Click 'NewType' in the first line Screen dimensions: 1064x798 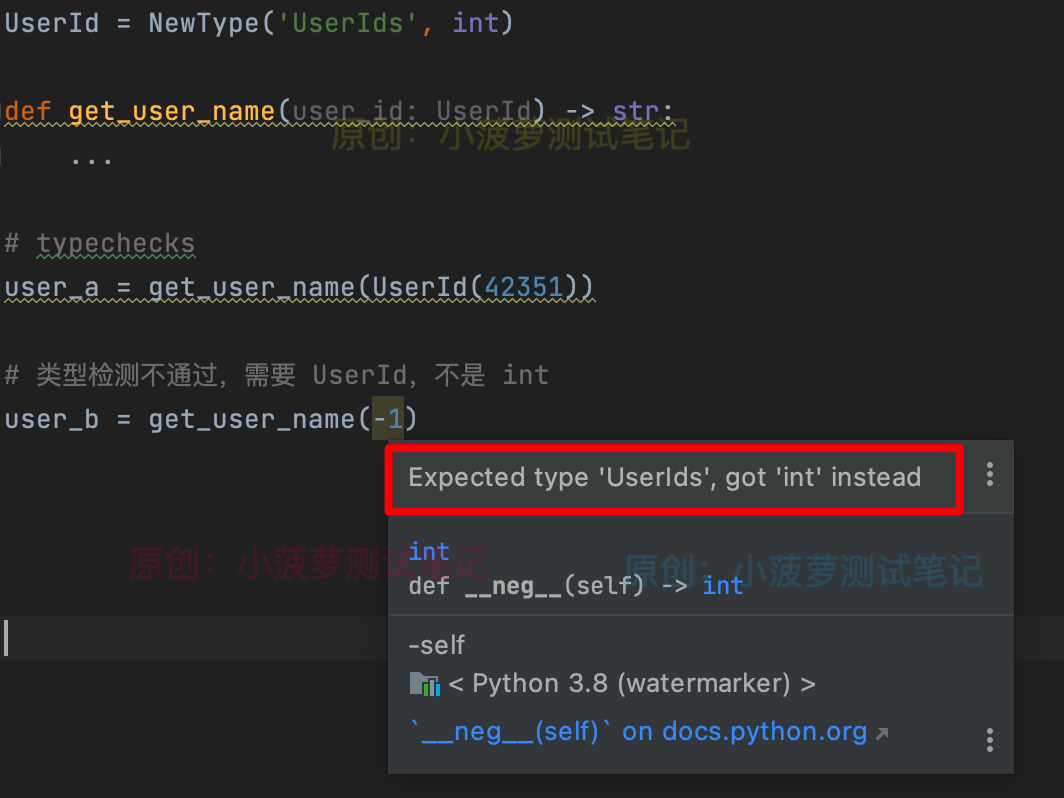(x=204, y=23)
